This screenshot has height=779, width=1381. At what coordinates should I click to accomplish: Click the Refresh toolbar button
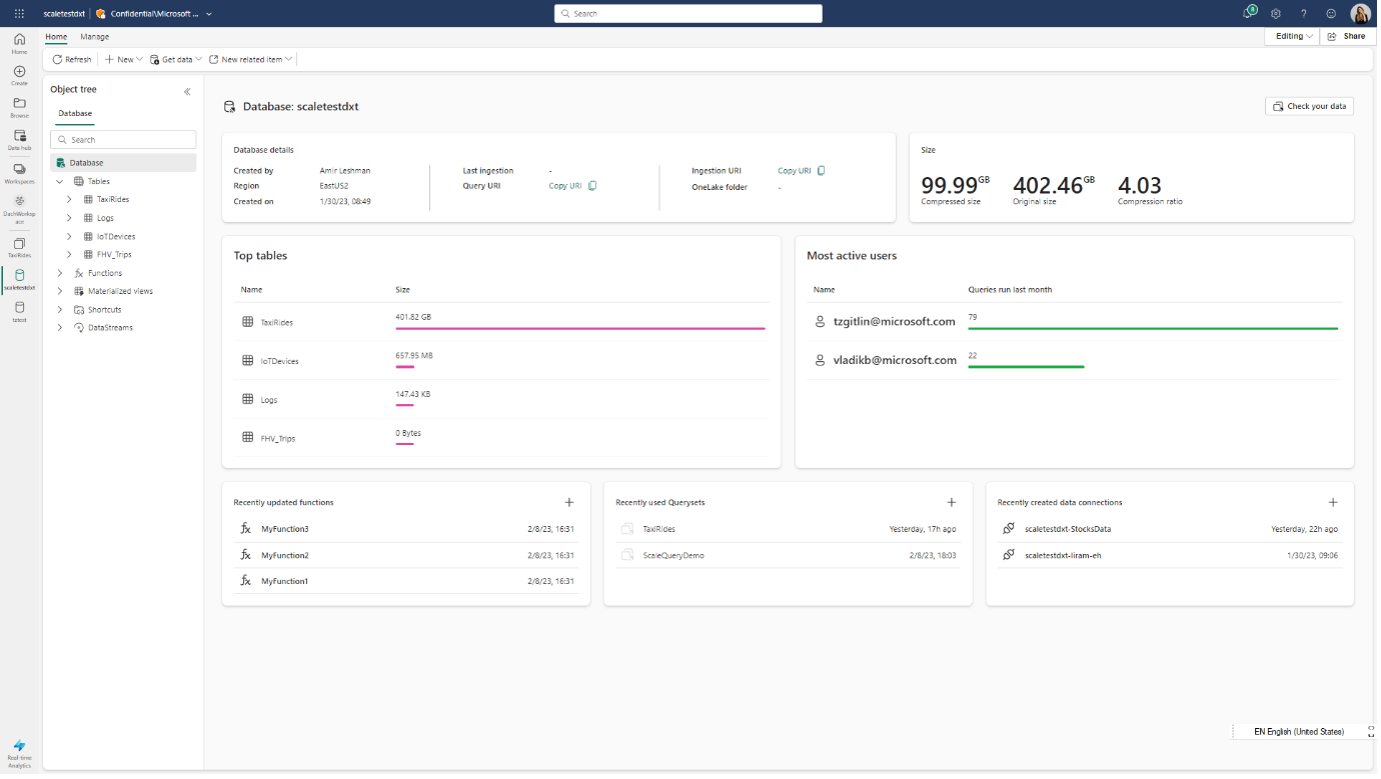tap(72, 60)
